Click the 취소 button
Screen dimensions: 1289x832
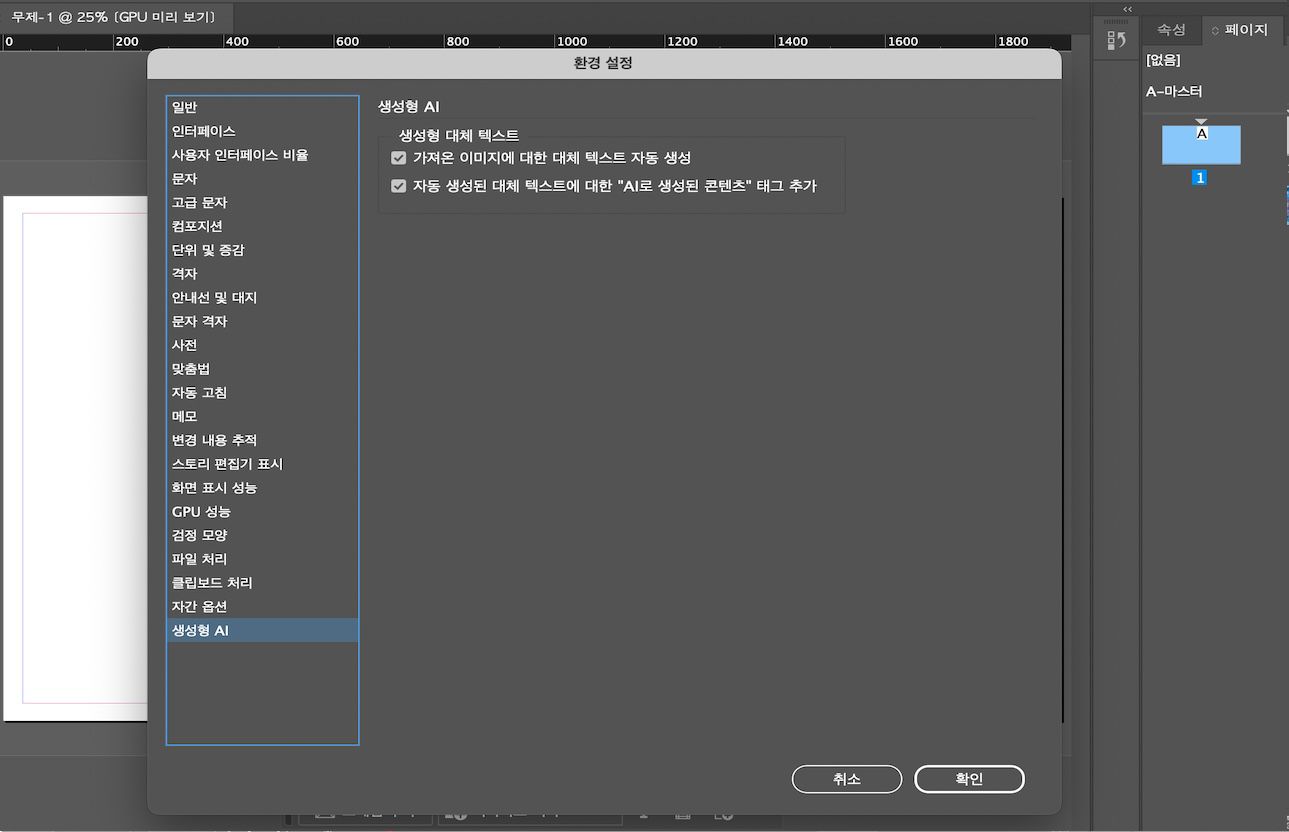tap(847, 779)
